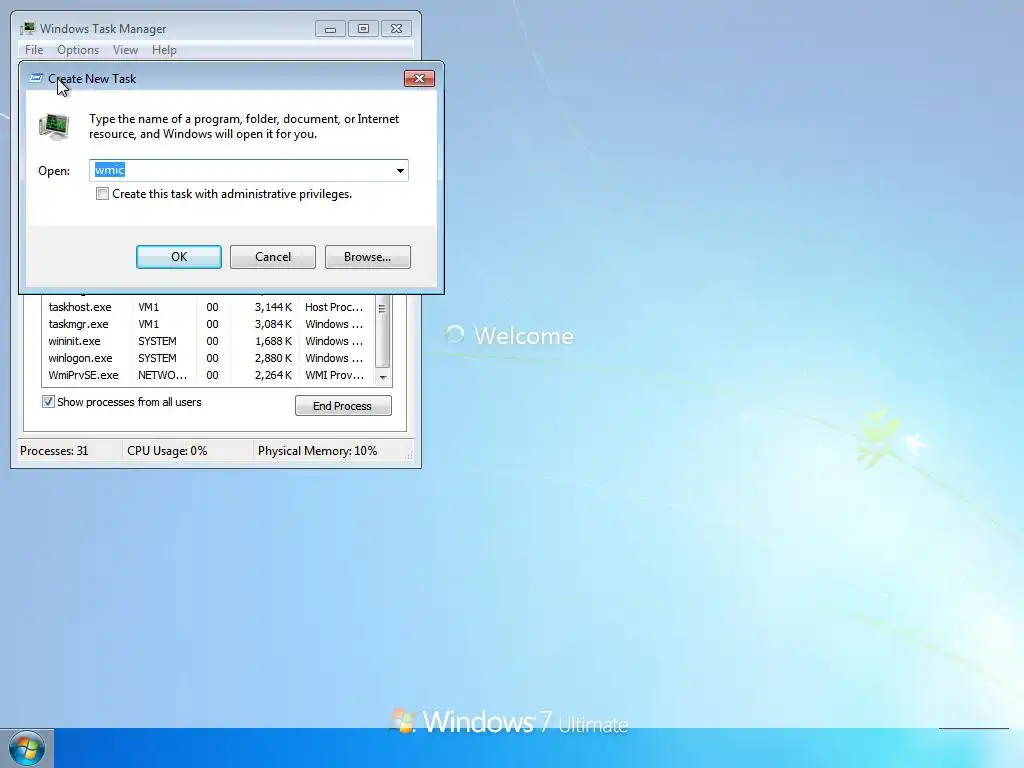Select the taskhost.exe process row
The image size is (1024, 768).
(x=208, y=307)
